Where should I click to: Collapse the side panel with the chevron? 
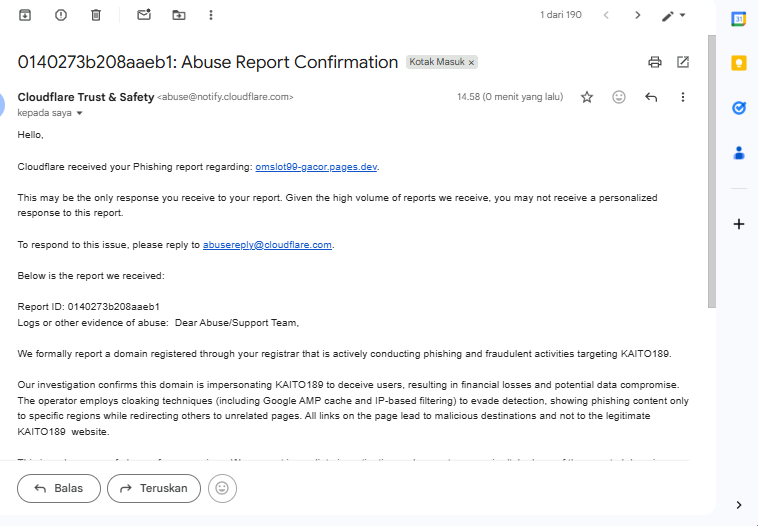point(739,505)
